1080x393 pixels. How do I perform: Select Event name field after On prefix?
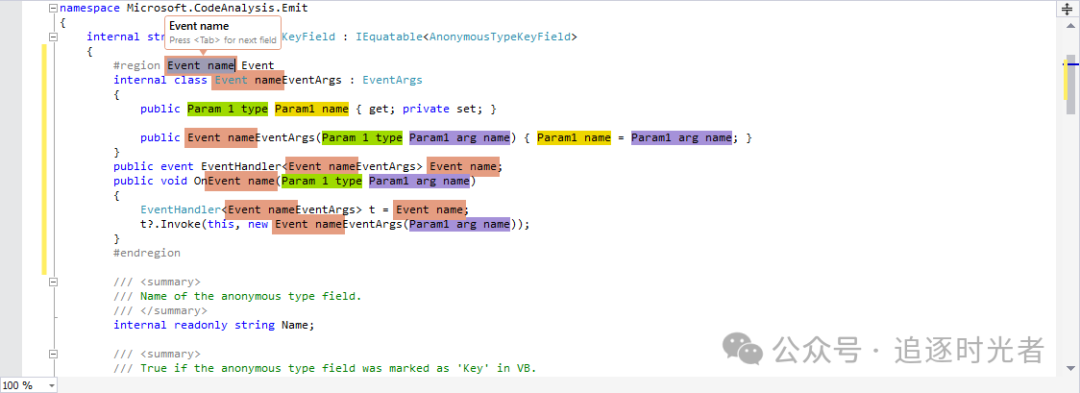click(x=242, y=181)
